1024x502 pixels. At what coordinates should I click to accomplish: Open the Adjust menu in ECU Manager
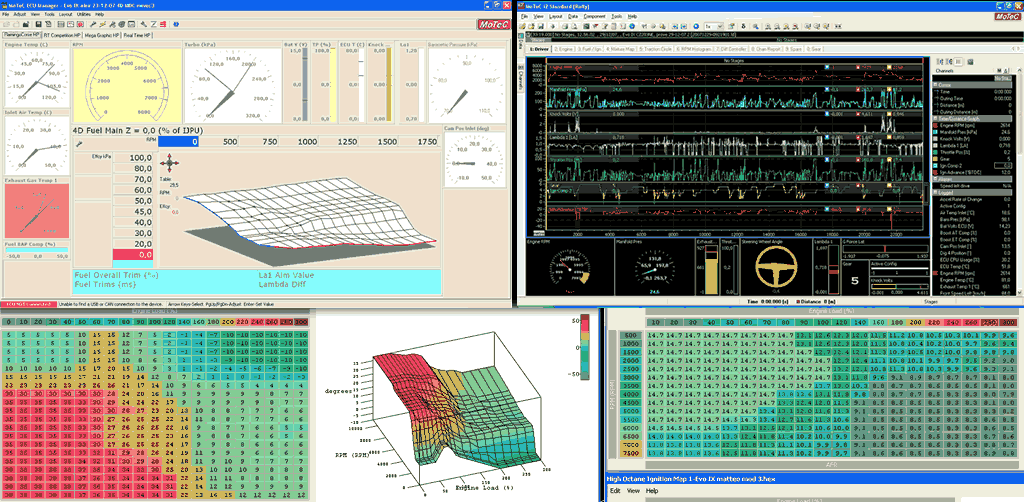coord(20,14)
